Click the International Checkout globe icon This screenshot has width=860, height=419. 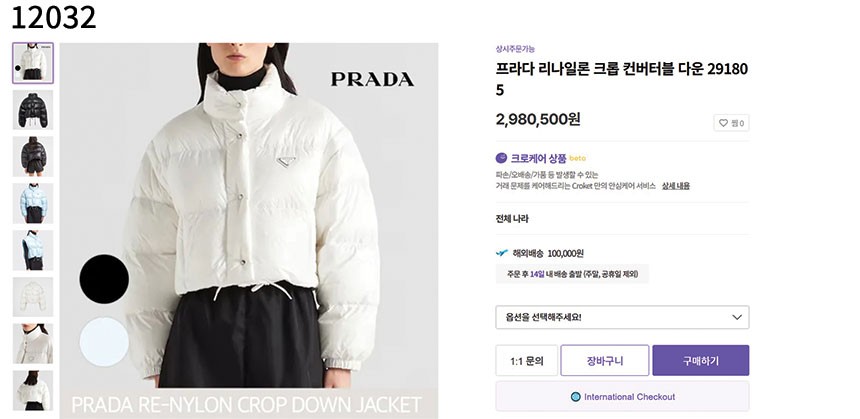click(x=575, y=397)
